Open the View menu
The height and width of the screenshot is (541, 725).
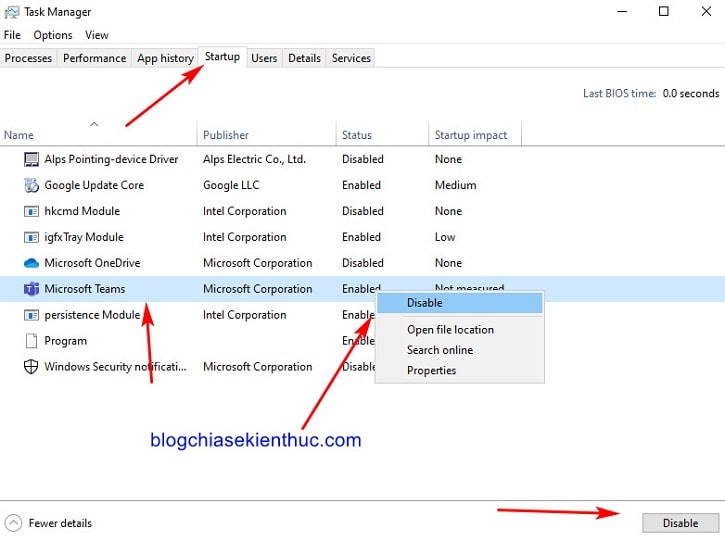[x=97, y=35]
